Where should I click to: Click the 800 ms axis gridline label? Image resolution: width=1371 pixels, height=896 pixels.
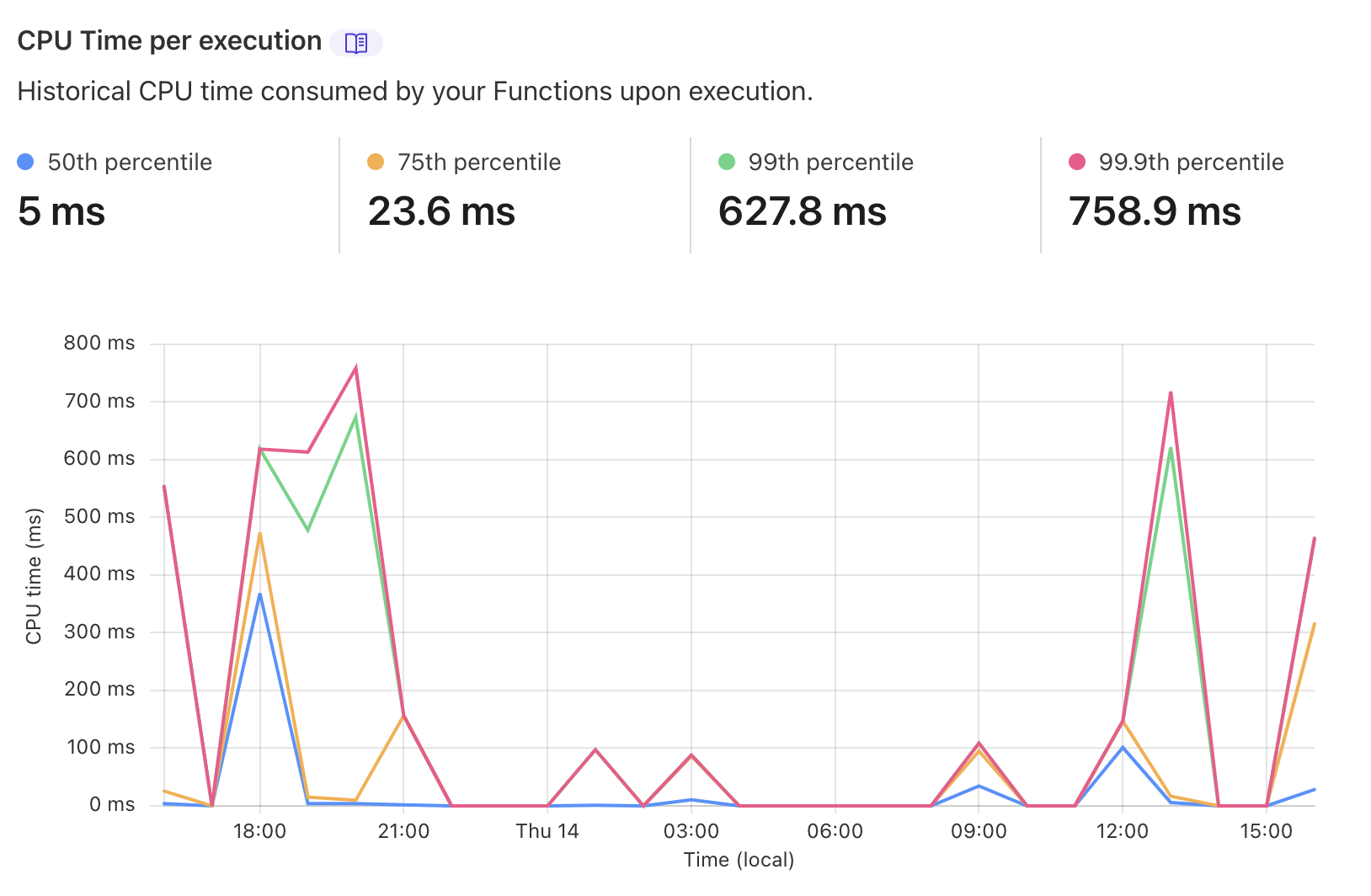(x=99, y=343)
